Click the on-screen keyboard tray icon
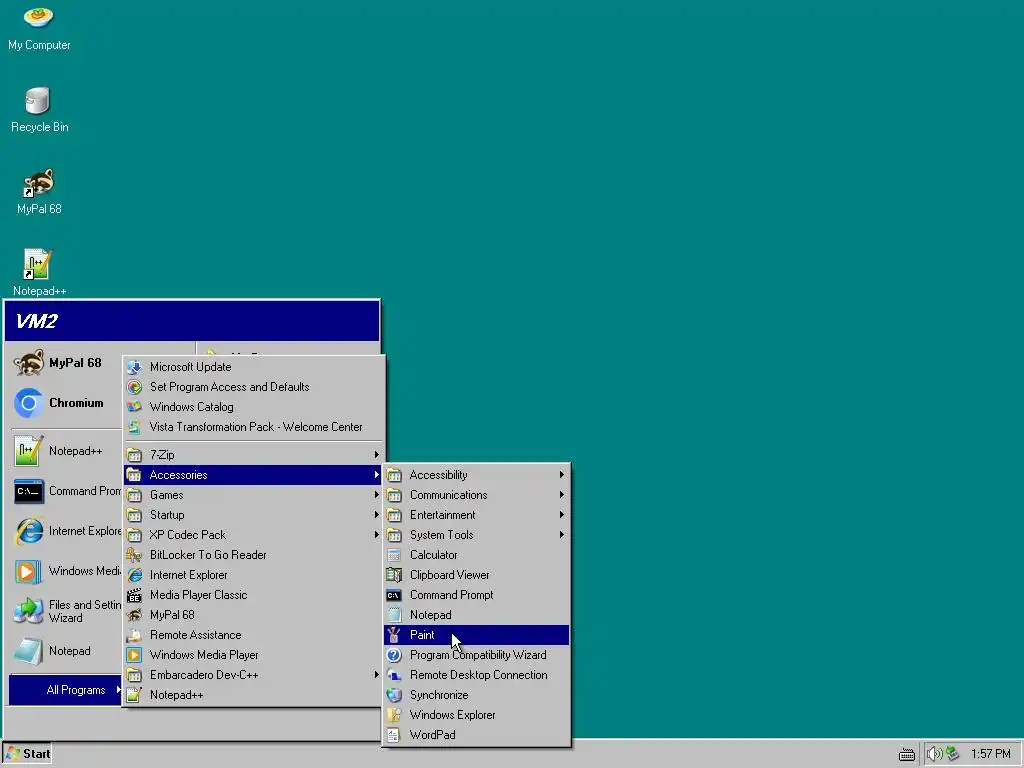The width and height of the screenshot is (1024, 768). (x=906, y=755)
